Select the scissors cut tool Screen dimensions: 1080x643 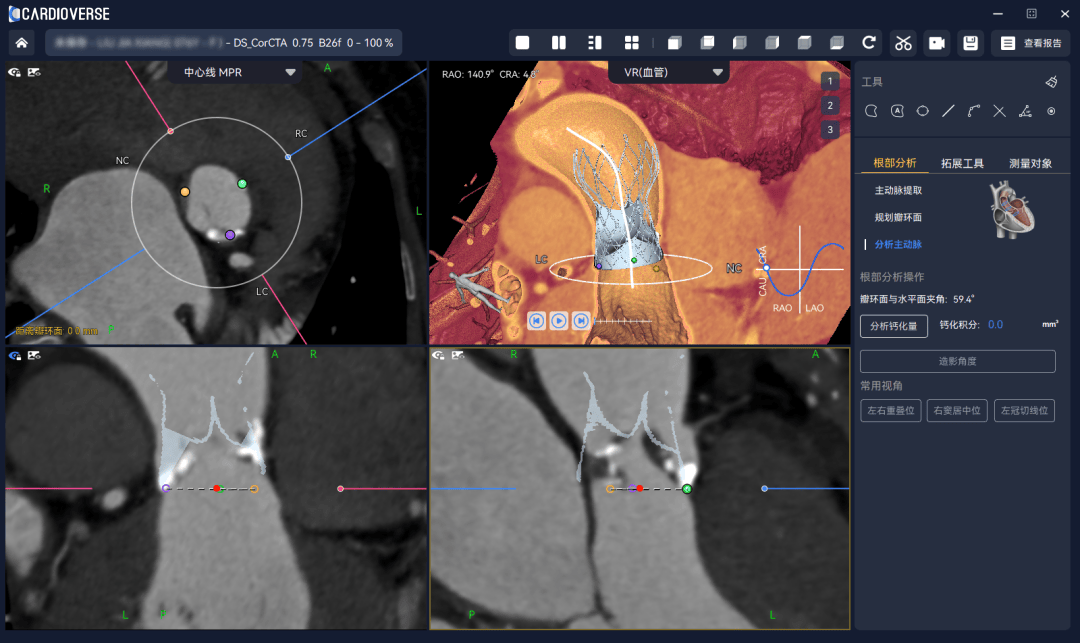point(903,43)
